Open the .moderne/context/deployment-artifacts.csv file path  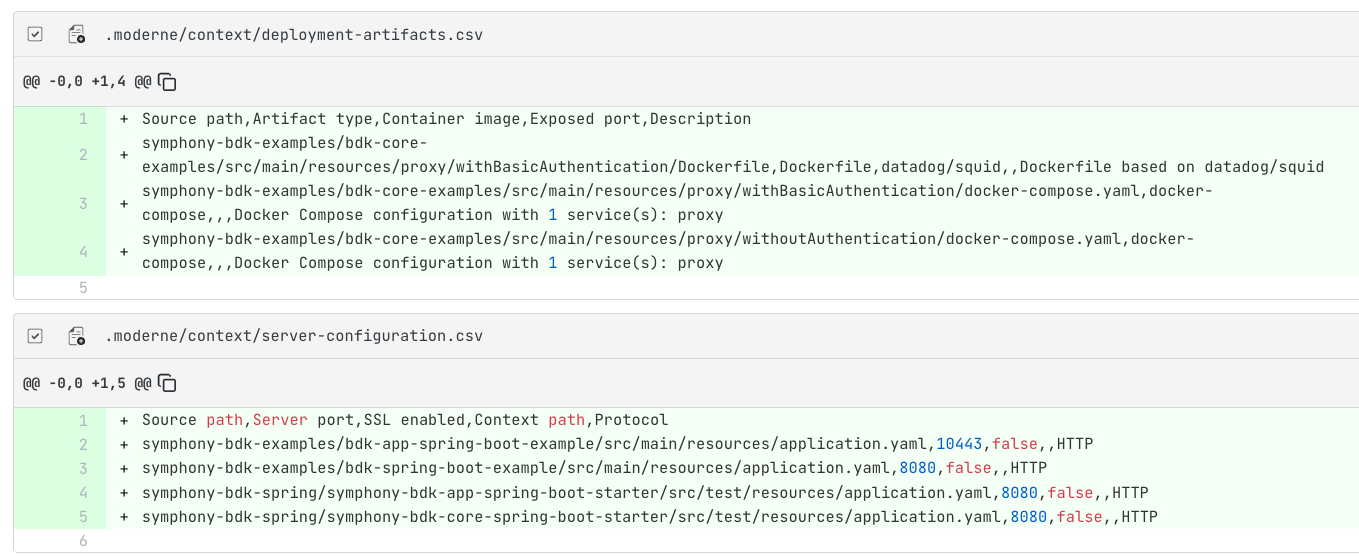pos(294,35)
